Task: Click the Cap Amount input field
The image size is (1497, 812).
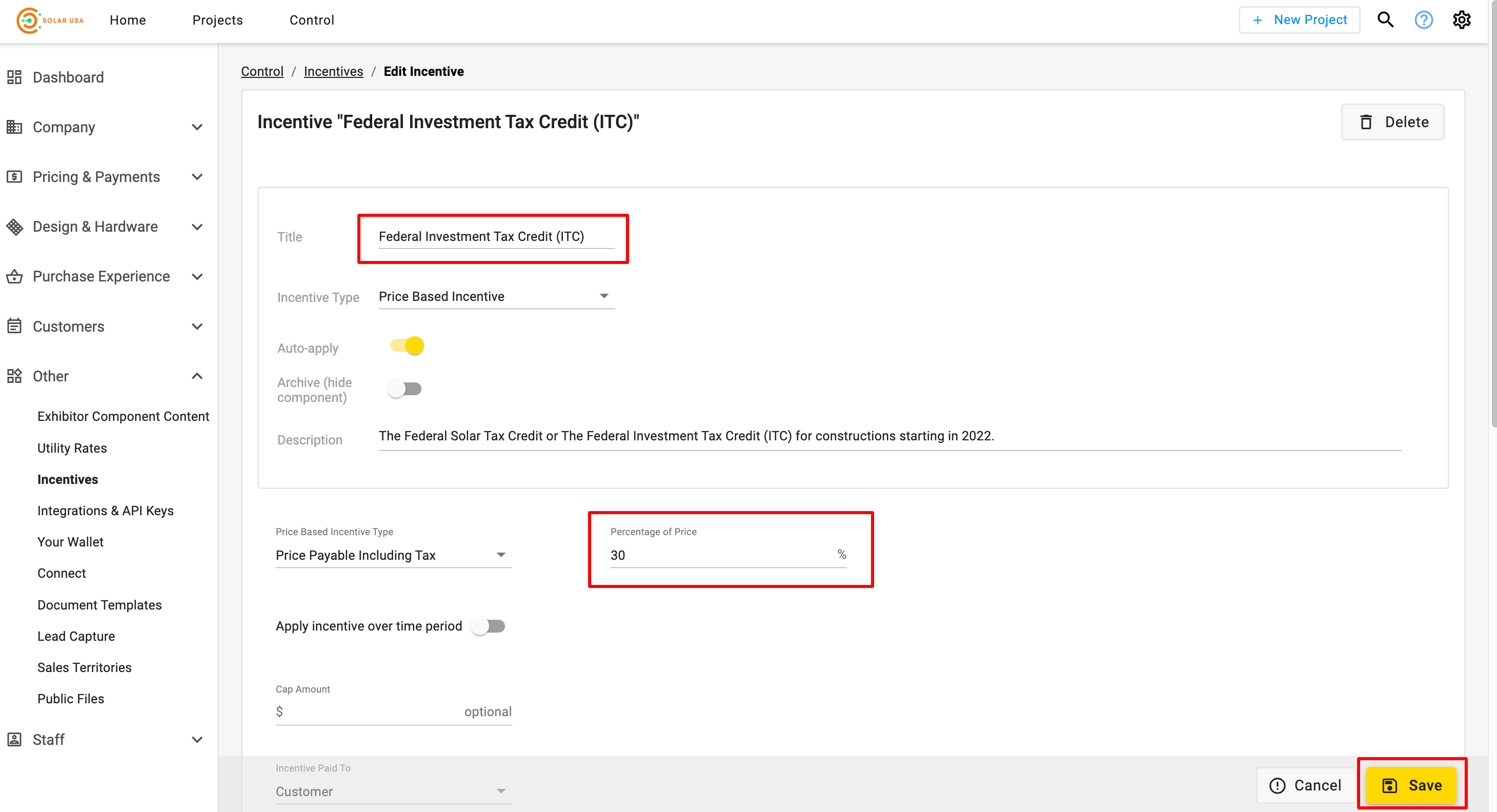Action: [393, 712]
